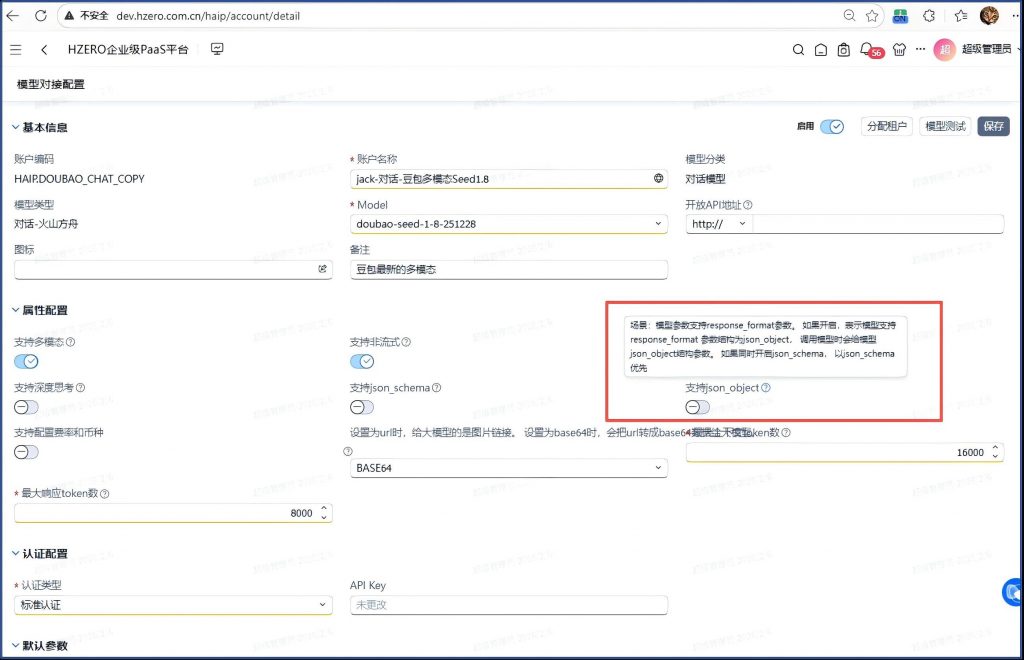This screenshot has width=1024, height=660.
Task: Click the globe icon in 账户名称 field
Action: pos(658,179)
